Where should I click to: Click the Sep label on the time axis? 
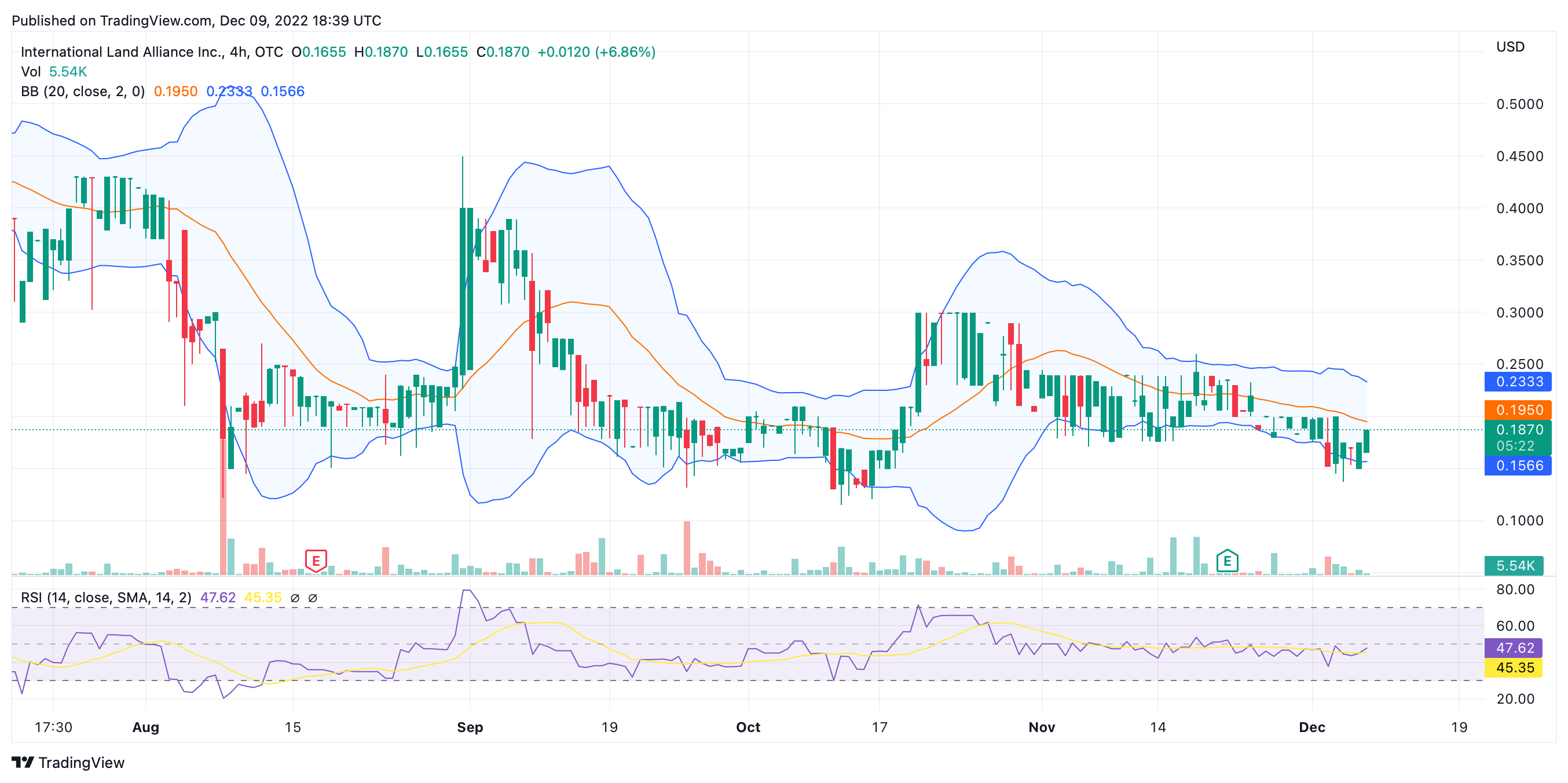pyautogui.click(x=470, y=727)
